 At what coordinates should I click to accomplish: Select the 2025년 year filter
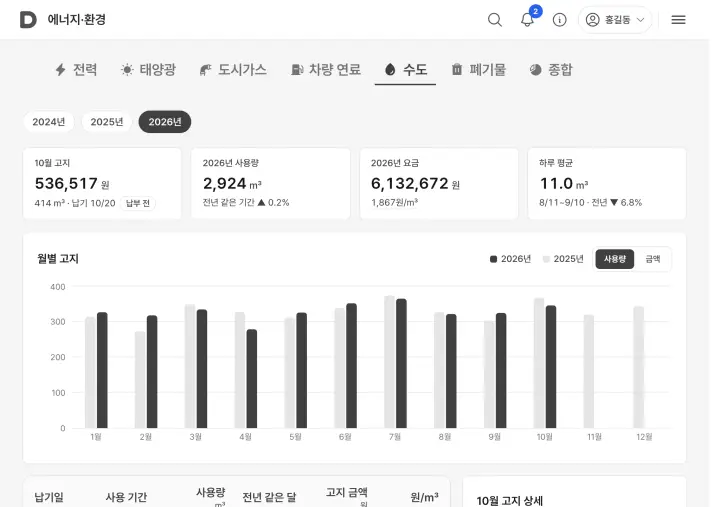[107, 122]
